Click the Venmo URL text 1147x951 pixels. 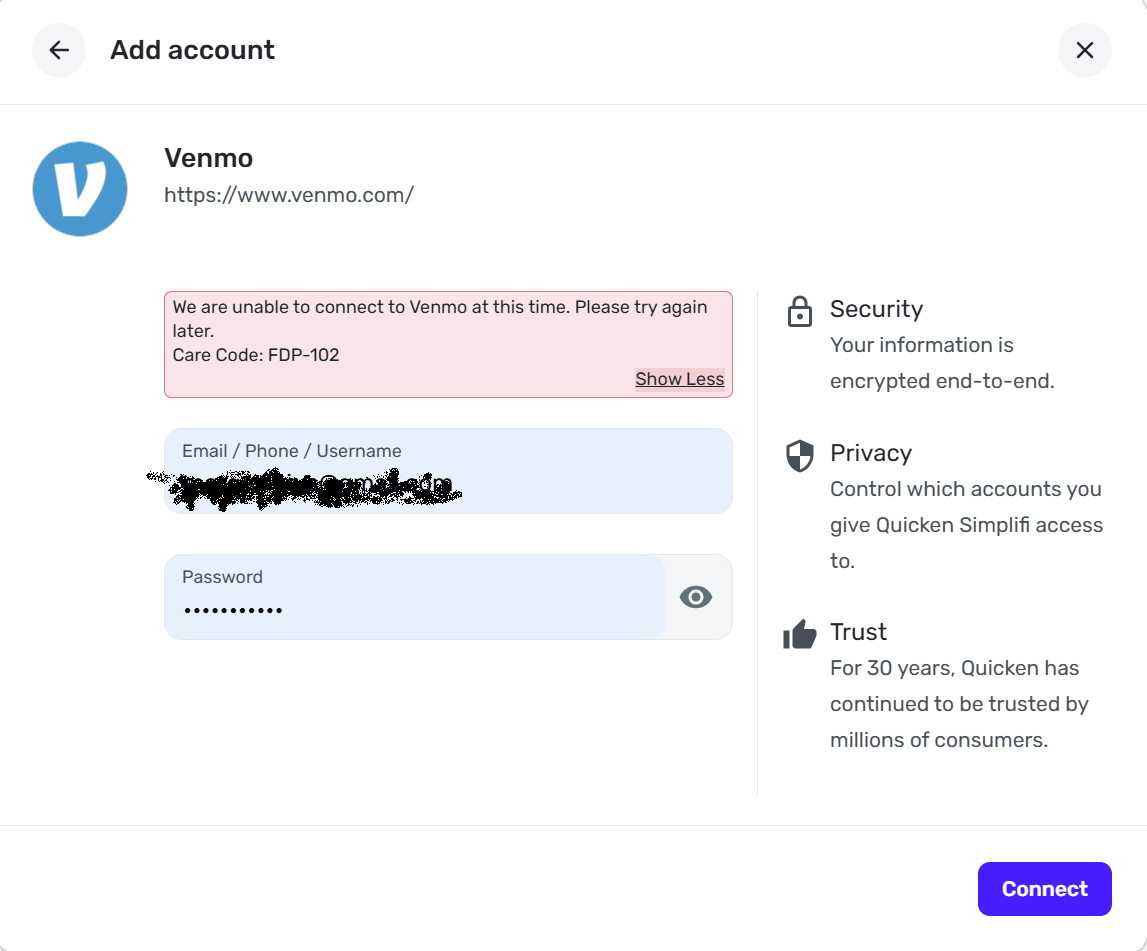(x=289, y=195)
